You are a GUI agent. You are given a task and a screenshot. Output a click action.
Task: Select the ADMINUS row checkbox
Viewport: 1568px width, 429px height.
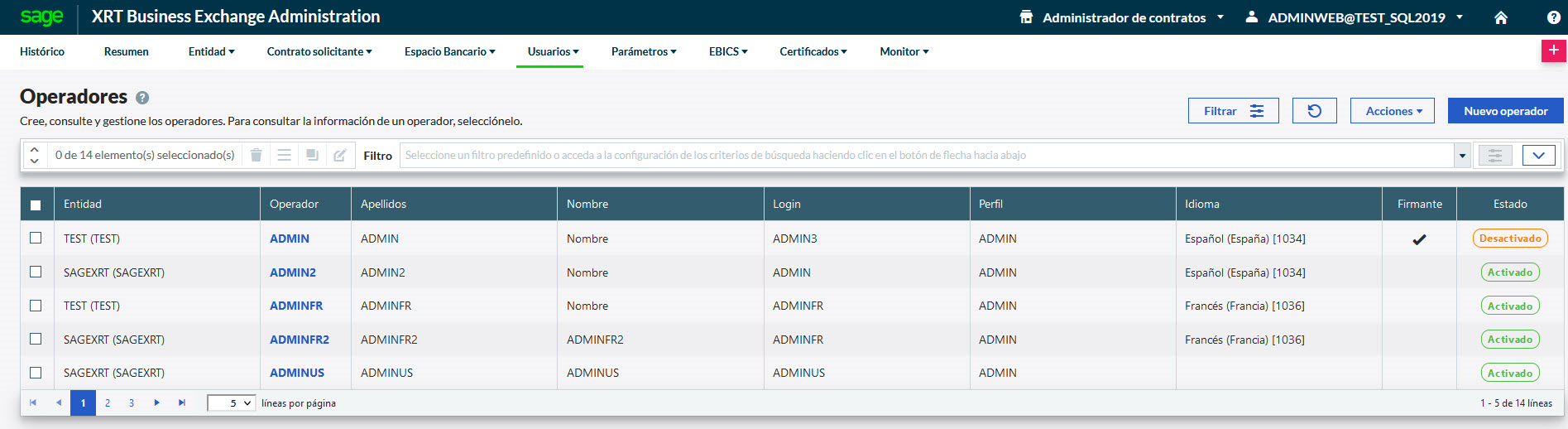point(36,373)
